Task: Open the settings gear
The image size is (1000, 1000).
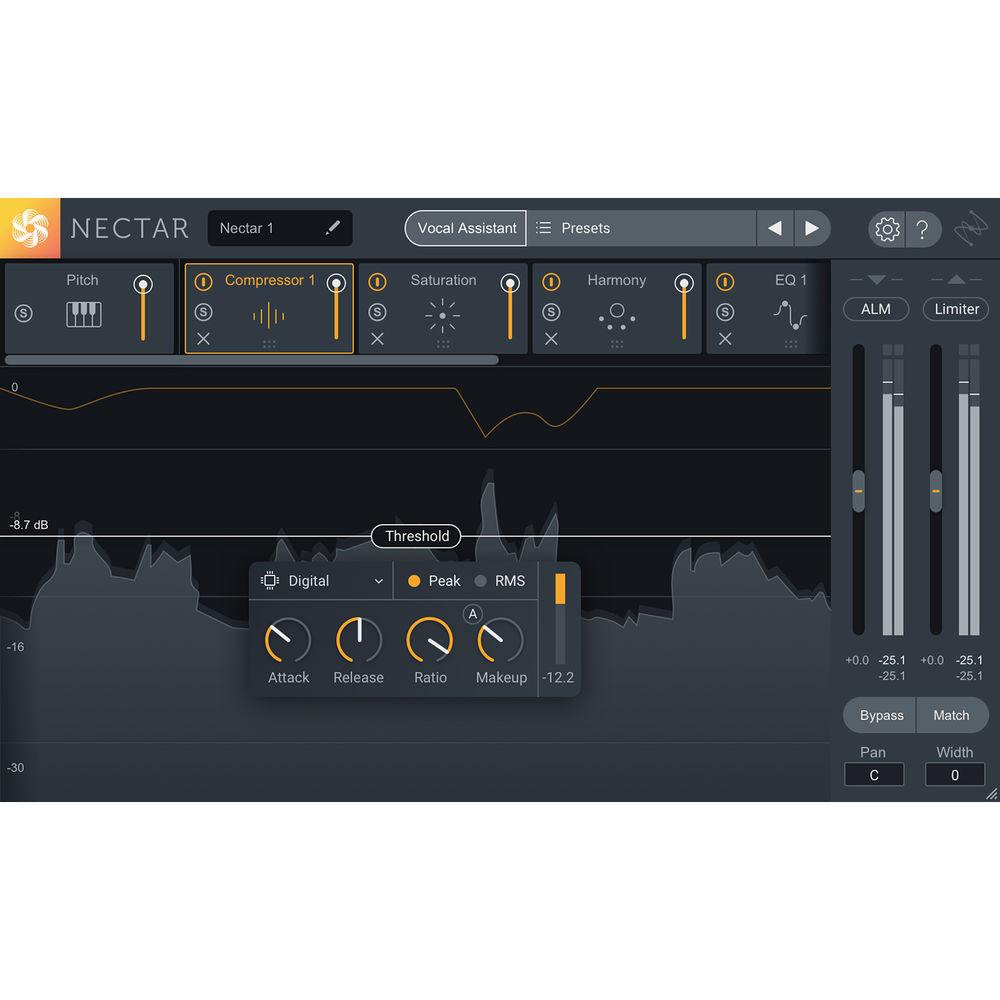Action: 886,229
